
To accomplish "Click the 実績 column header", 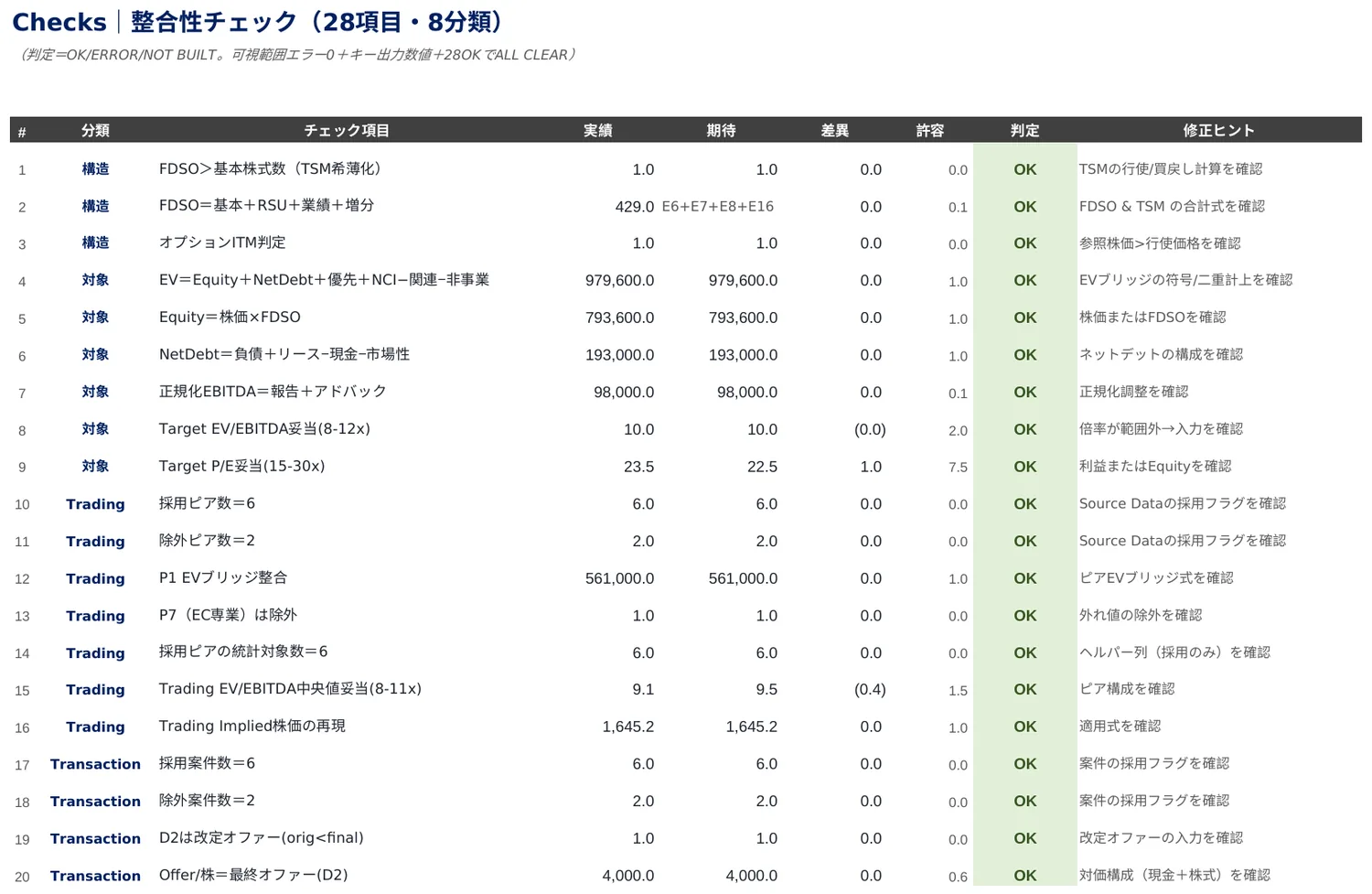I will coord(598,131).
